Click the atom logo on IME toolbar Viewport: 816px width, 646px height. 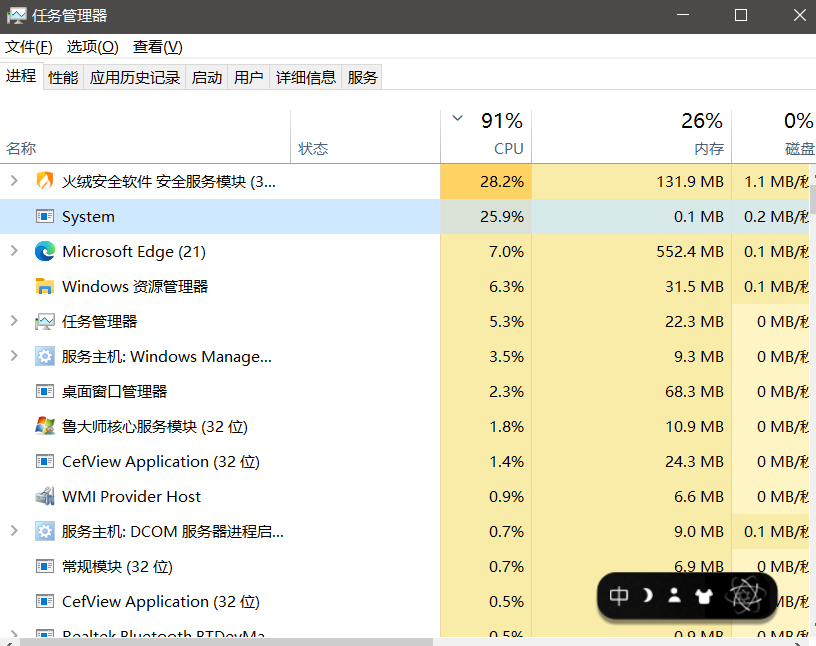pyautogui.click(x=743, y=596)
